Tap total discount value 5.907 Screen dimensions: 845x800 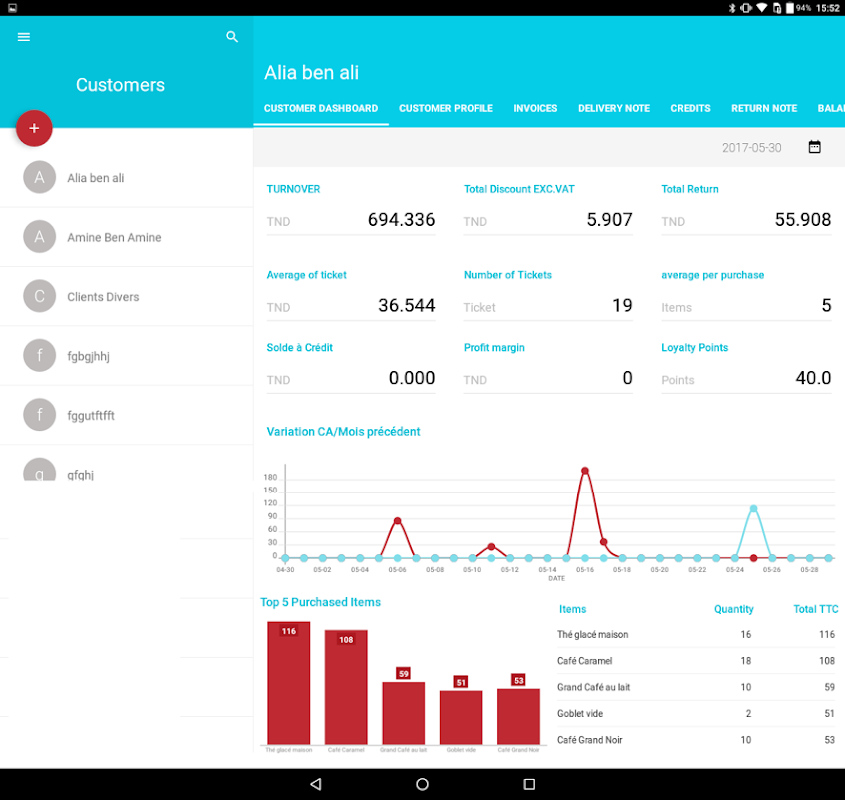coord(609,219)
